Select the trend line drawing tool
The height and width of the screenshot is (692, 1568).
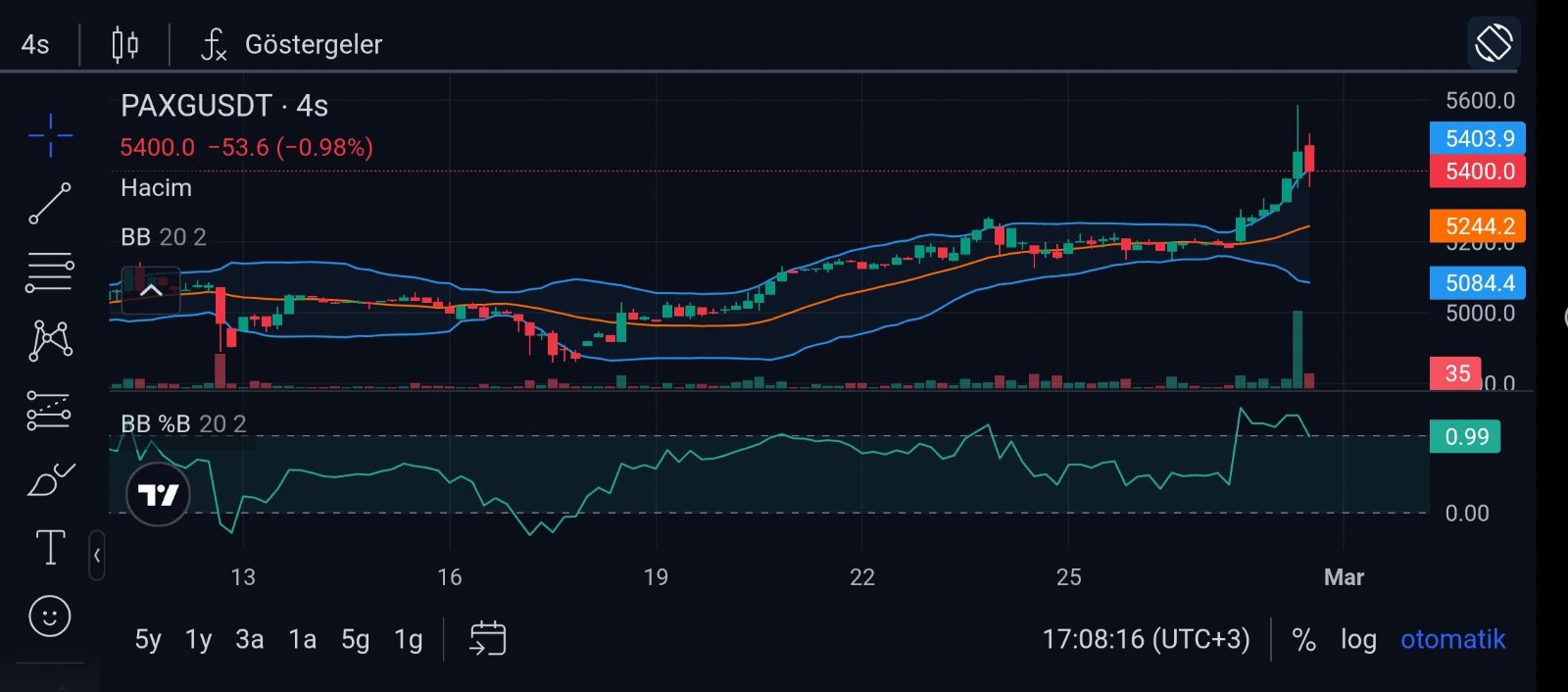[50, 203]
